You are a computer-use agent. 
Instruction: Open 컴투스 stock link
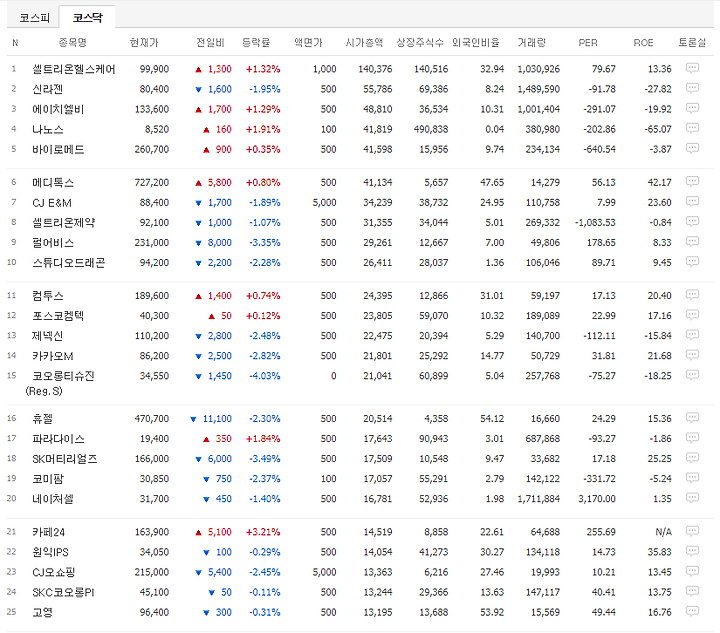(x=47, y=296)
